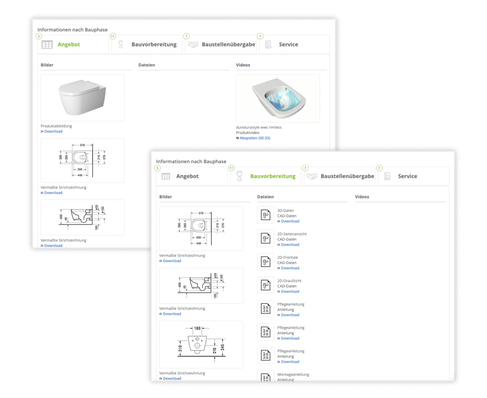The width and height of the screenshot is (487, 398).
Task: Click the Produktvideo caption text
Action: click(248, 133)
